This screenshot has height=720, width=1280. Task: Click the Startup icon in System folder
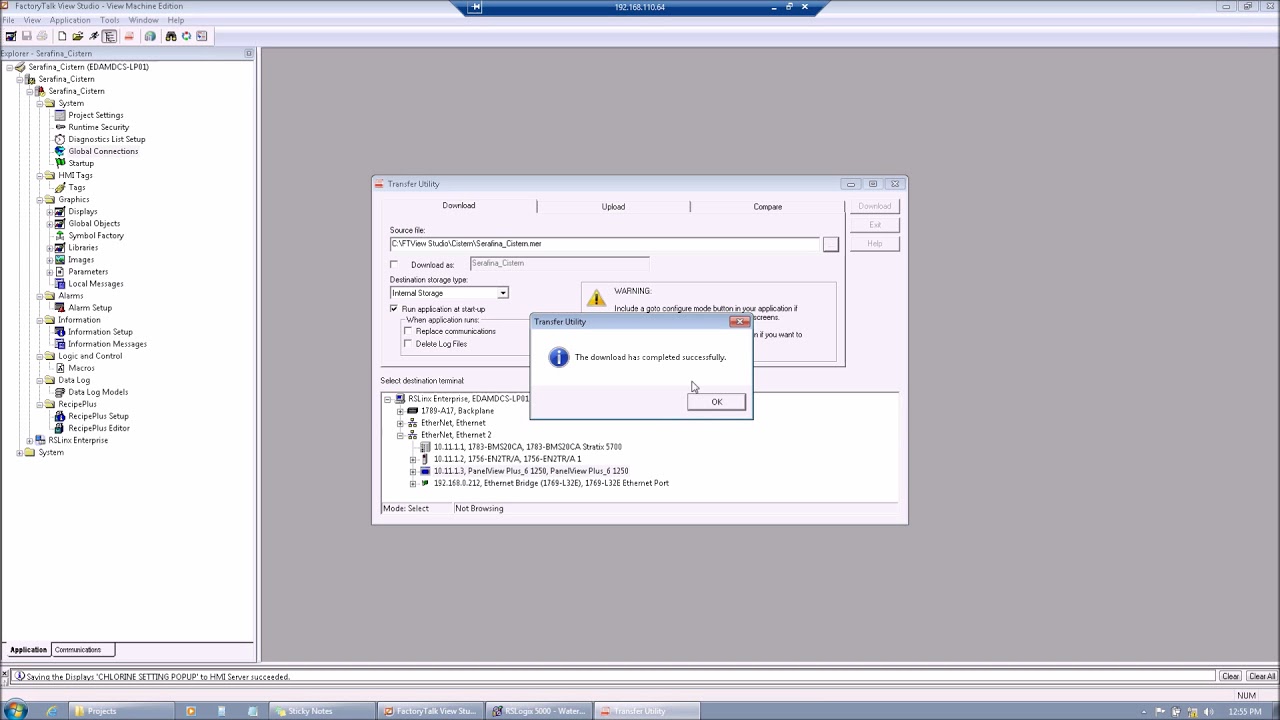click(60, 163)
